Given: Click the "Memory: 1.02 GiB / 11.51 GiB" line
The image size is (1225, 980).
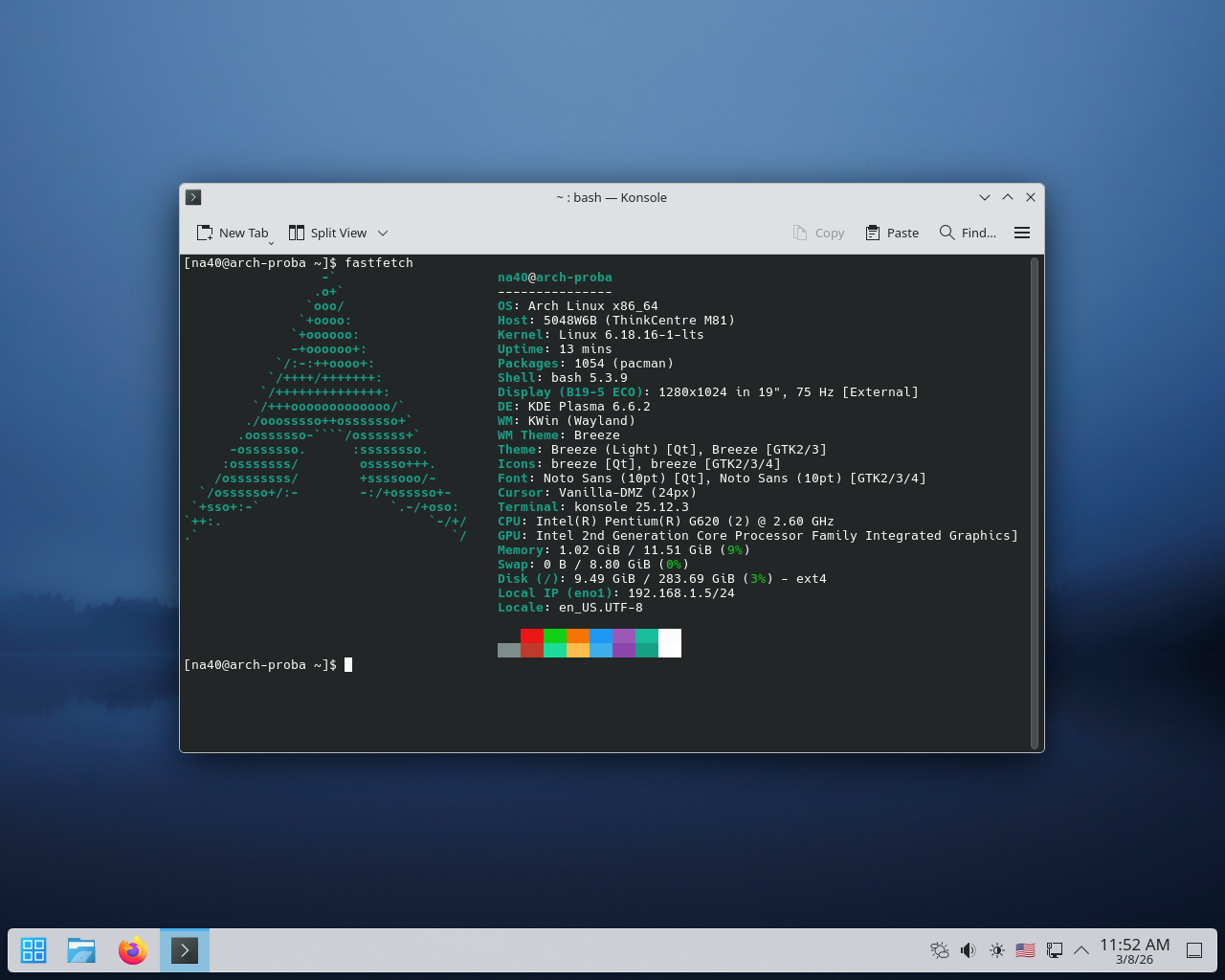Looking at the screenshot, I should 624,550.
